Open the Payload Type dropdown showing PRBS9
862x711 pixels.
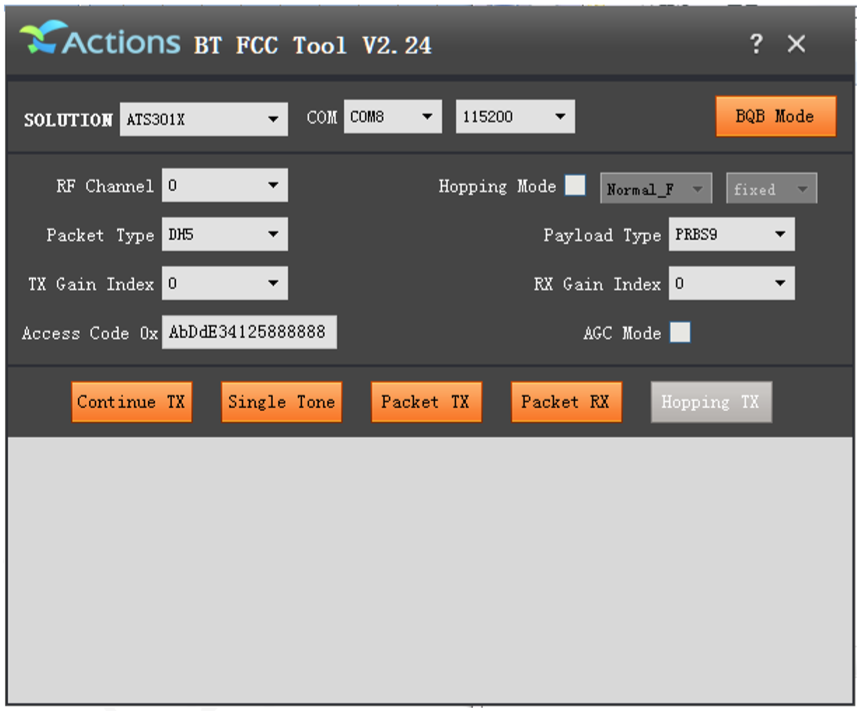tap(731, 234)
